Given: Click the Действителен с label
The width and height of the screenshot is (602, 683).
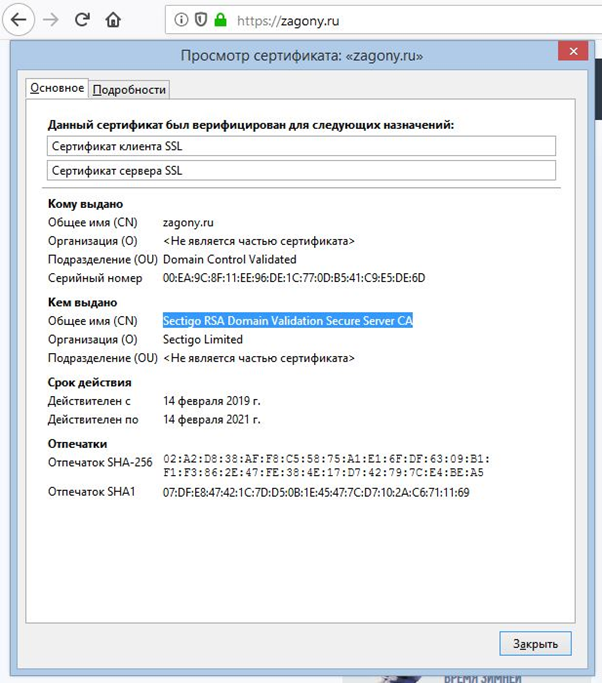Looking at the screenshot, I should [x=89, y=401].
